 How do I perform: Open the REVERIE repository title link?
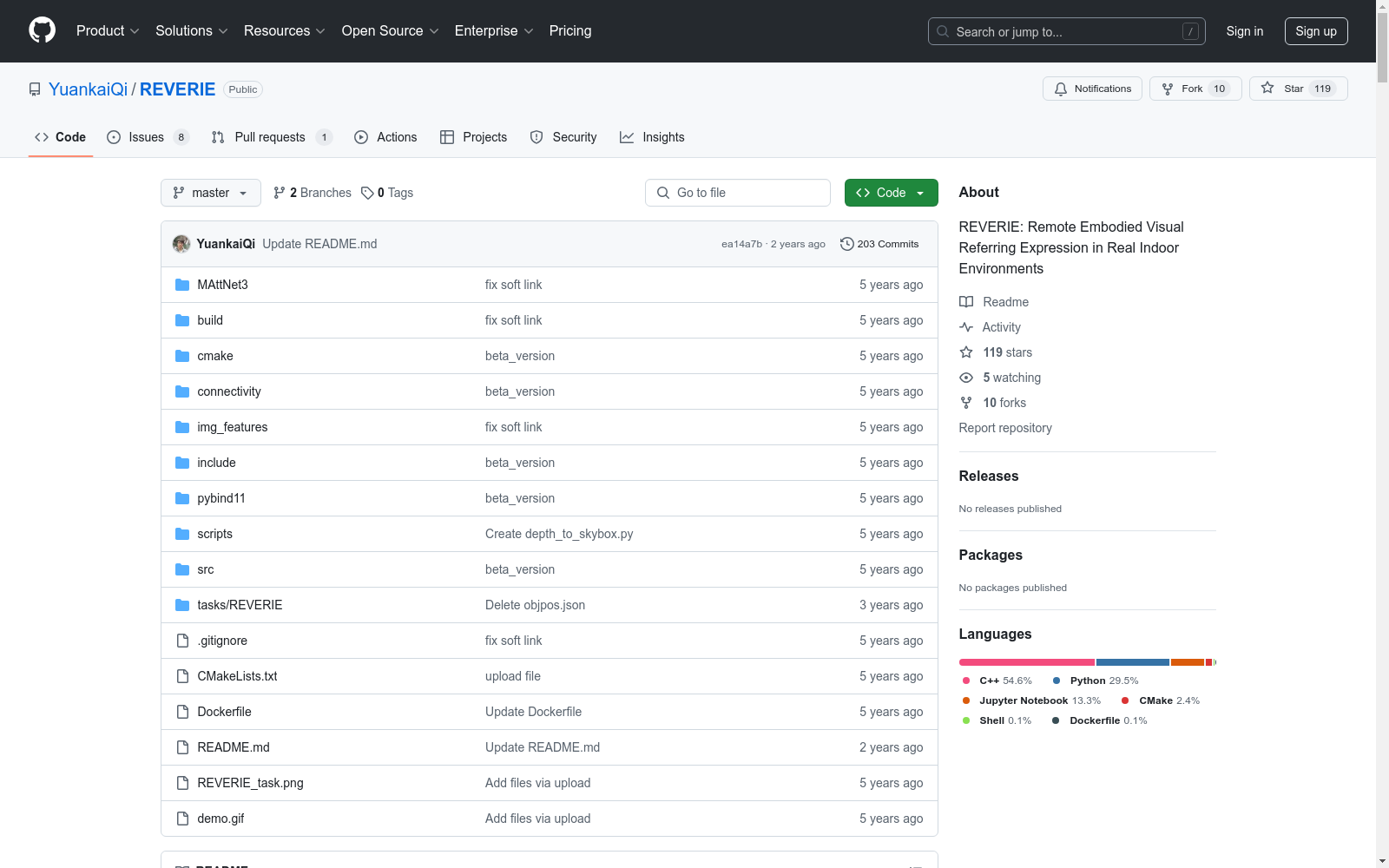click(177, 89)
